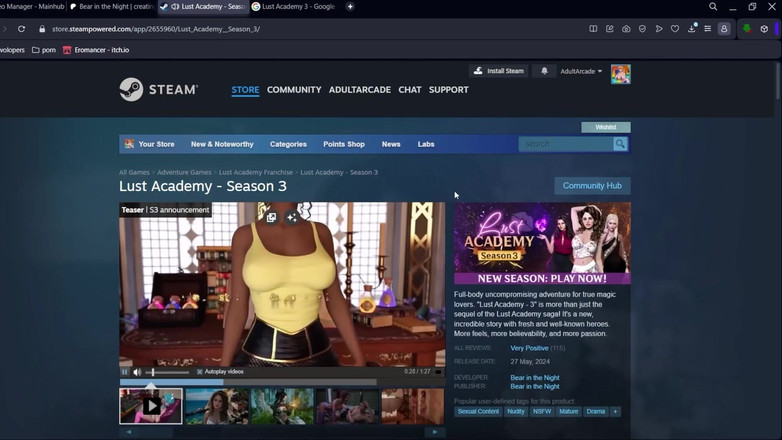This screenshot has width=782, height=440.
Task: Click the thumbnail strip scrollbar
Action: (282, 432)
